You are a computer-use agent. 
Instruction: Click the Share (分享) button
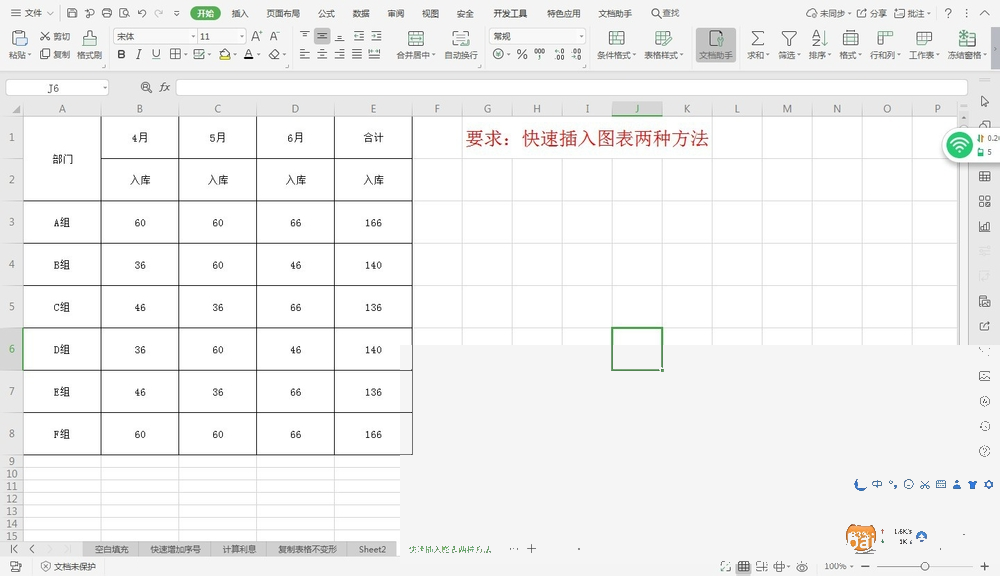pos(871,13)
